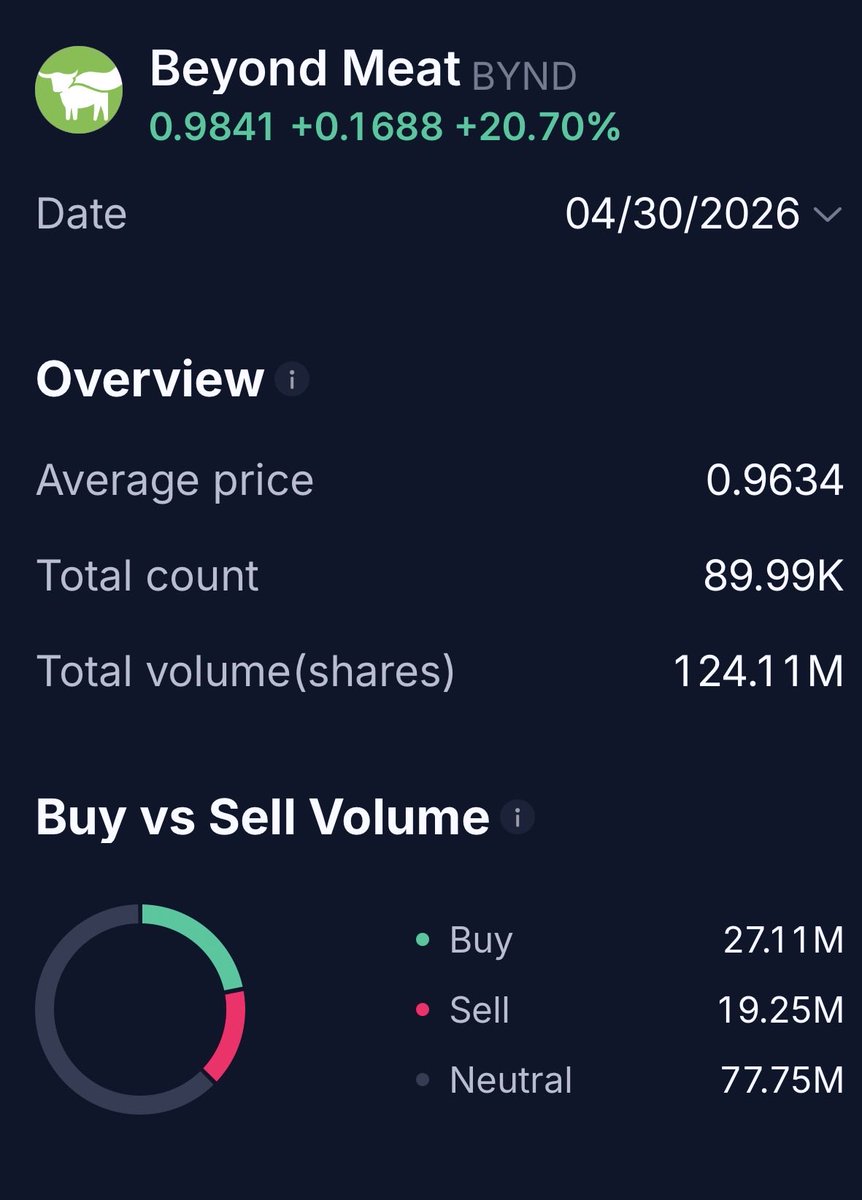Tap the total volume value 124.11M
862x1200 pixels.
(x=758, y=671)
